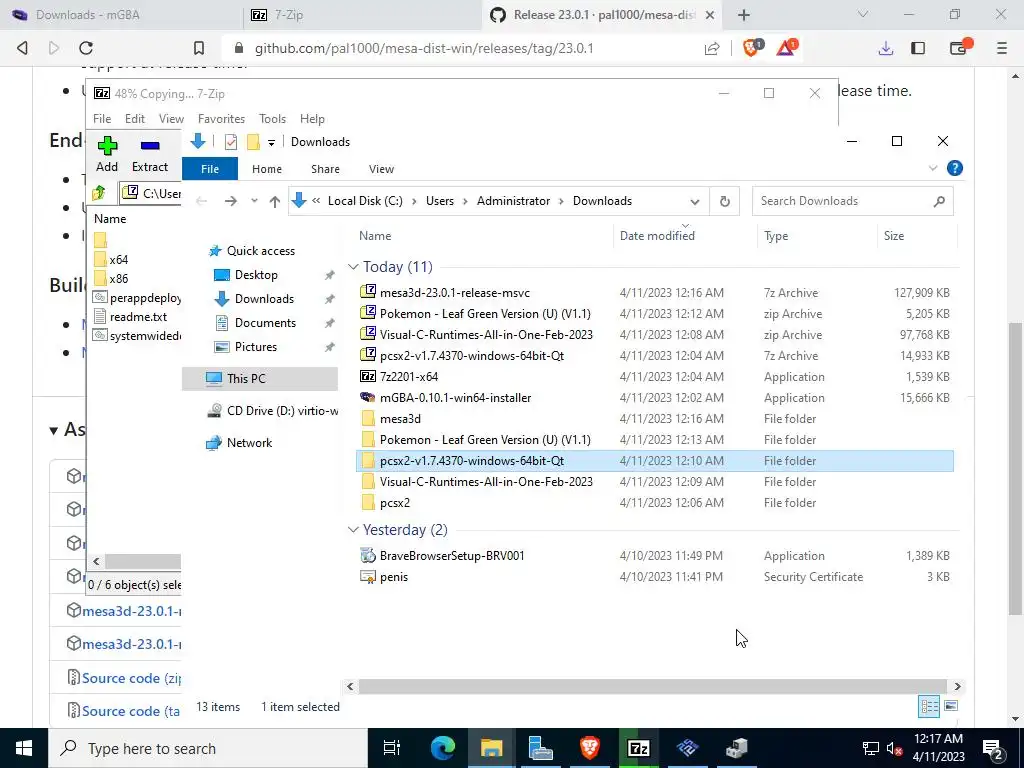Click the Source code (tar) link
Image resolution: width=1024 pixels, height=768 pixels.
click(x=131, y=711)
